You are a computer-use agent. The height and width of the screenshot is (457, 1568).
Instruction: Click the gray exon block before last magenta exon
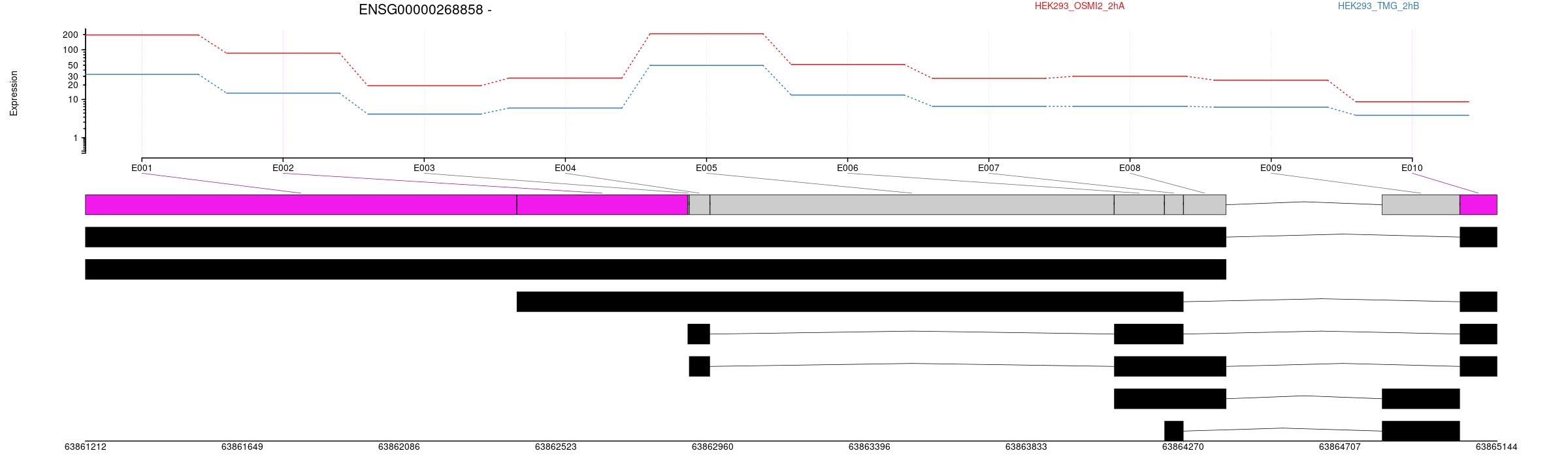1421,204
